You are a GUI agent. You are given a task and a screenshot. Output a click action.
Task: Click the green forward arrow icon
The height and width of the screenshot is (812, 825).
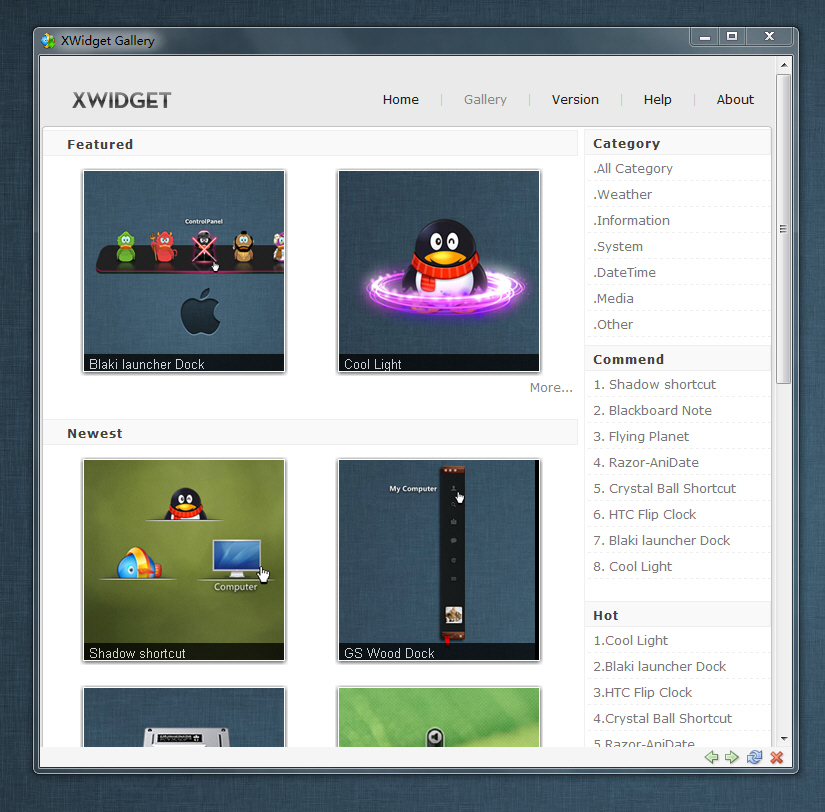pyautogui.click(x=732, y=757)
